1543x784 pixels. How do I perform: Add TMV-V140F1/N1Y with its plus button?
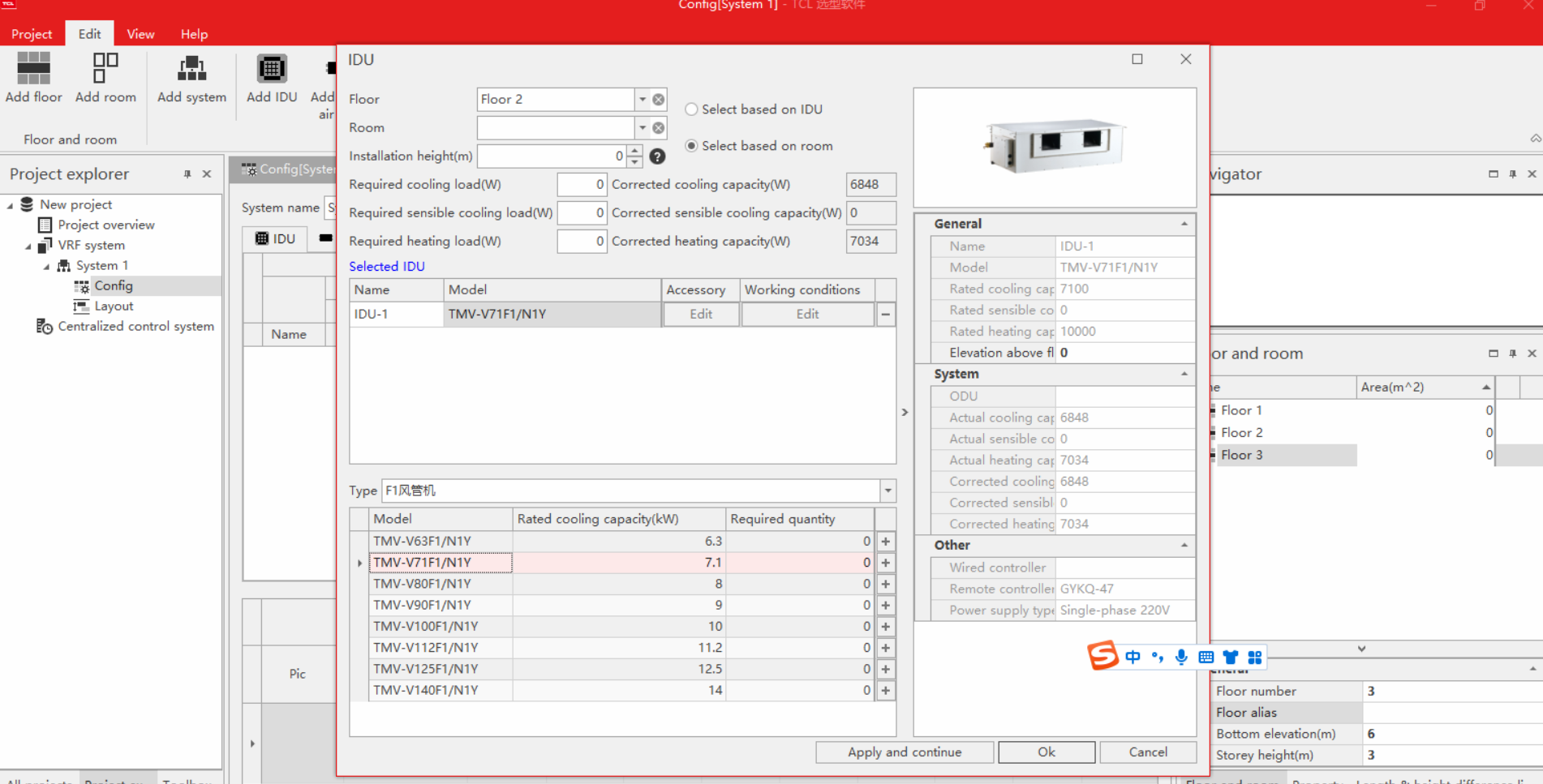(886, 691)
